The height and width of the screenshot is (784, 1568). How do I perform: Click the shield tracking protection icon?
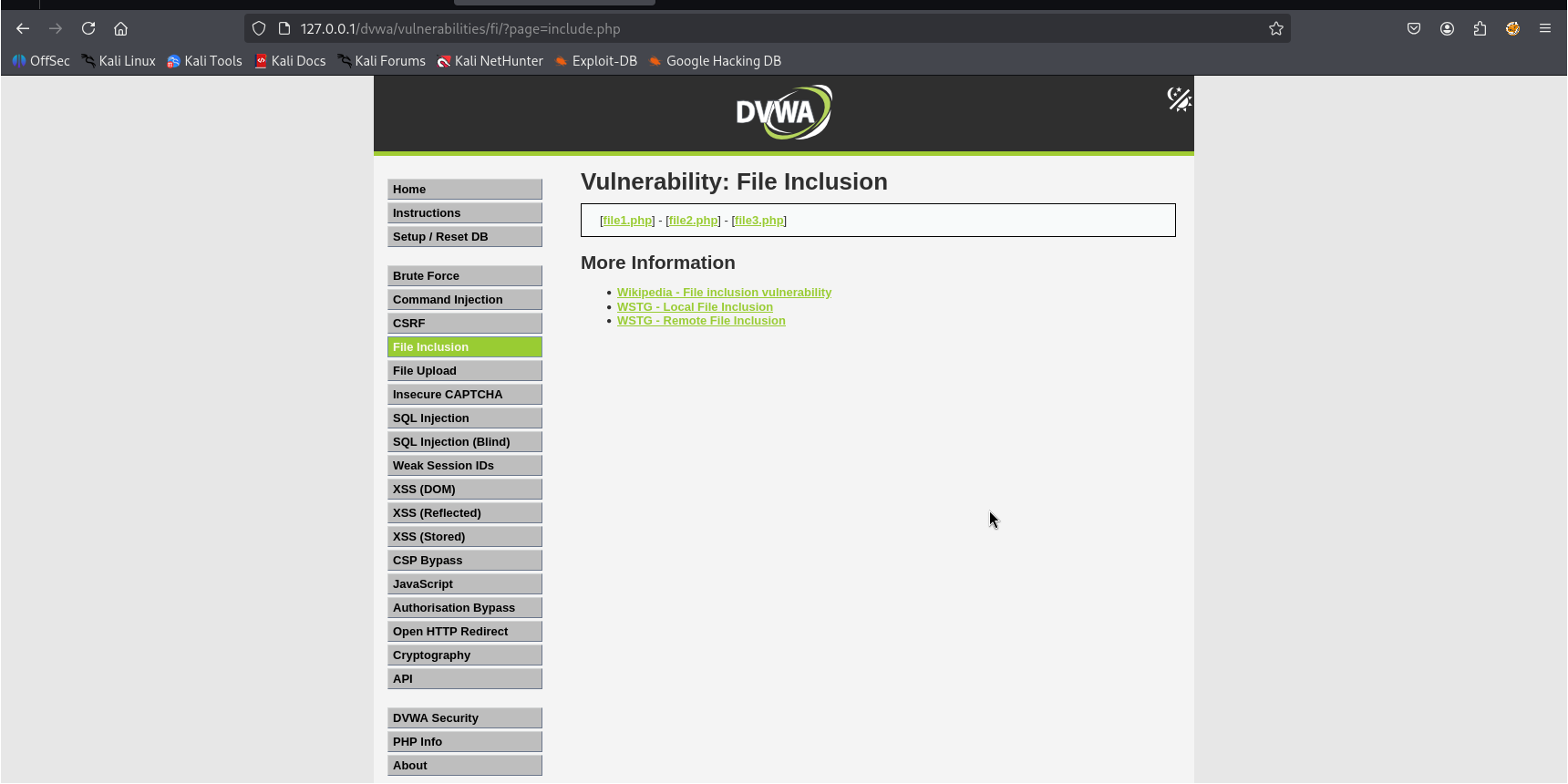click(259, 28)
